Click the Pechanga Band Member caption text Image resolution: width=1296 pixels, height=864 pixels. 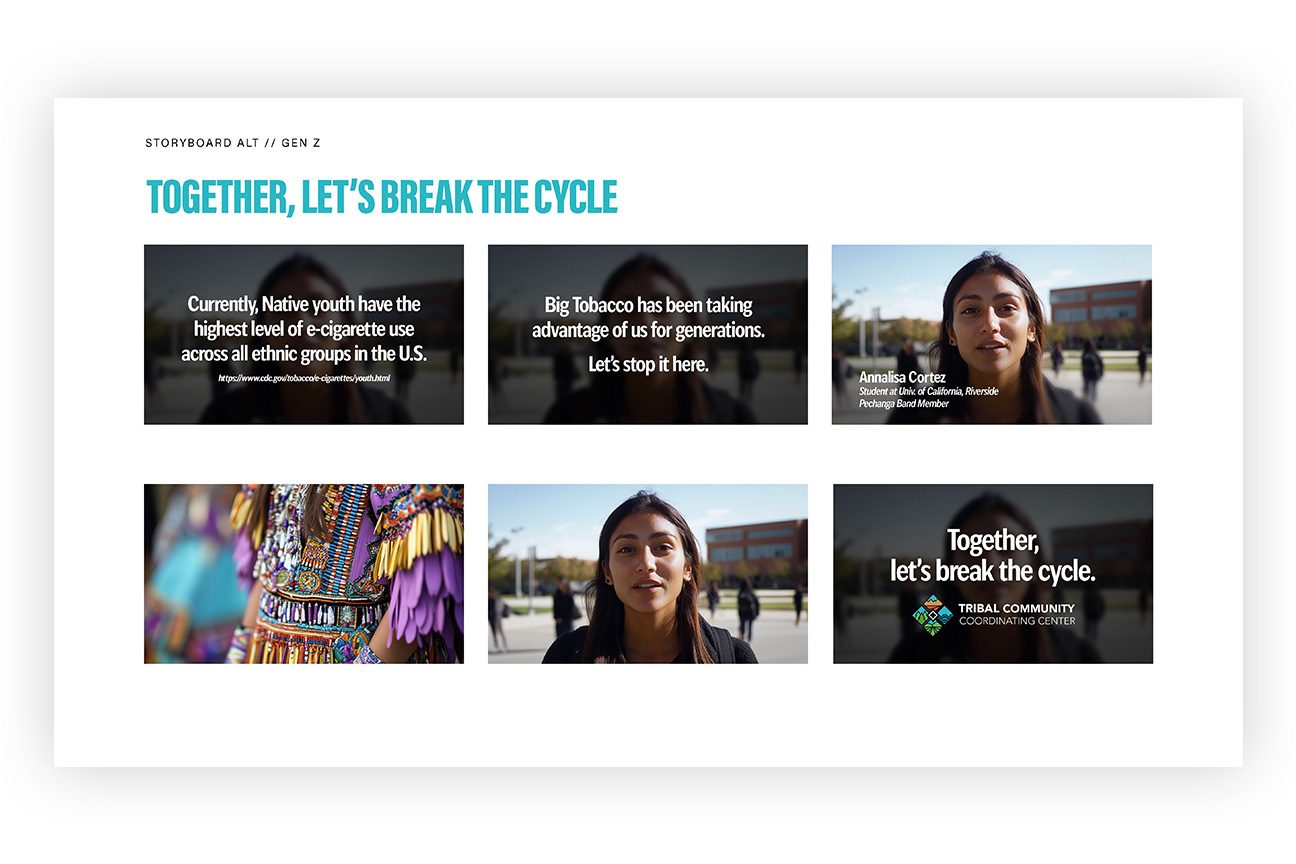tap(904, 403)
